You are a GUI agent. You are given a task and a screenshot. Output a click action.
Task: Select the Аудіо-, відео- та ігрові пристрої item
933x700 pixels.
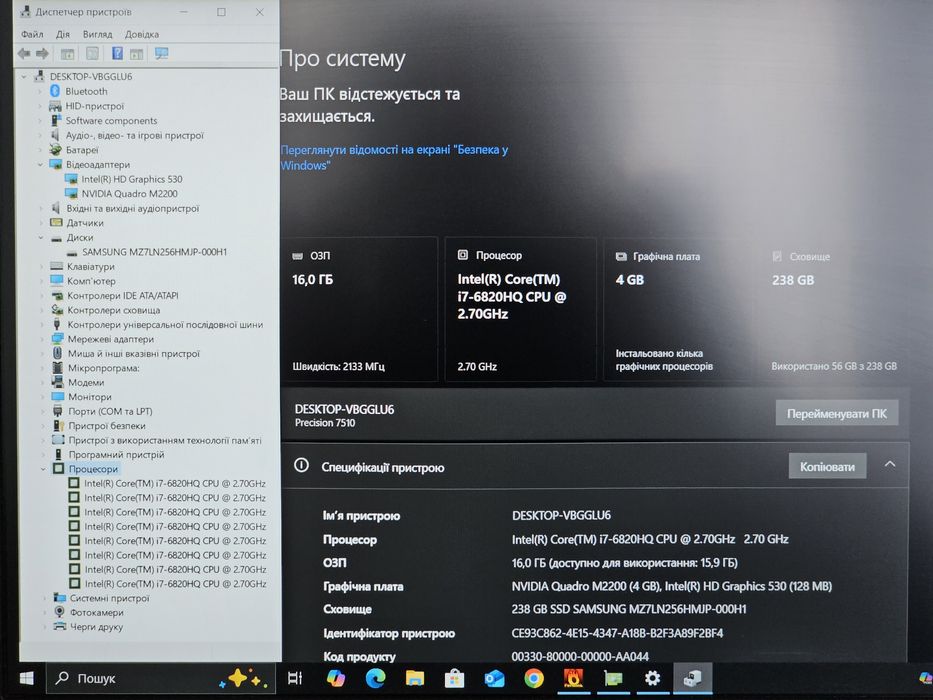[134, 135]
